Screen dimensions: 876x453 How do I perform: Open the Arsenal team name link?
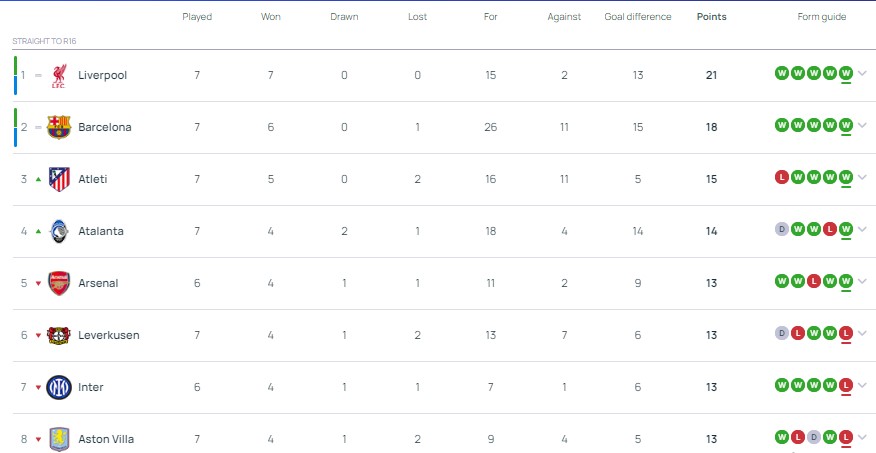(x=98, y=283)
